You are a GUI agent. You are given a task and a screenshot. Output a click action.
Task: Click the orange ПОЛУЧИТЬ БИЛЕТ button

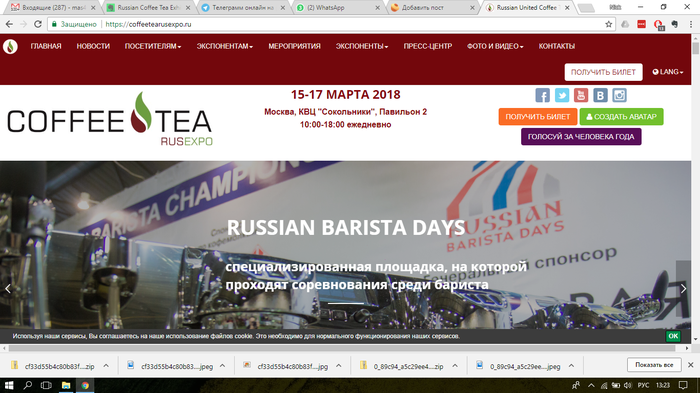pos(538,117)
